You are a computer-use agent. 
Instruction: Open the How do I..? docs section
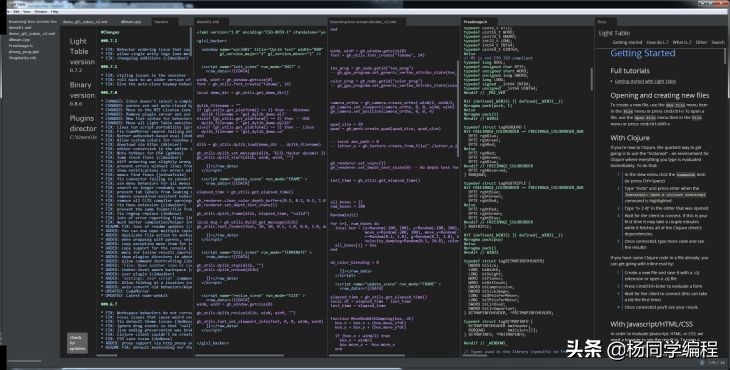coord(657,42)
